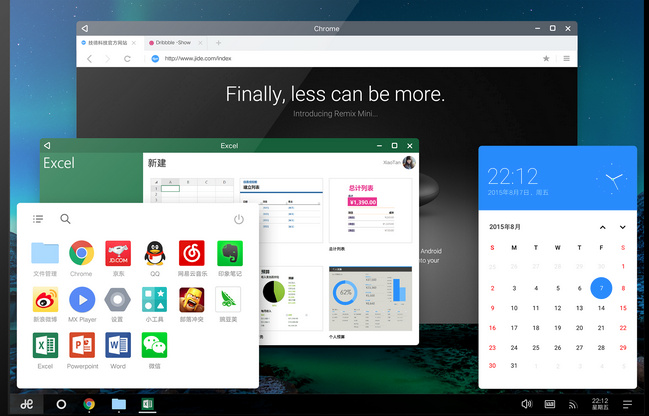Screen dimensions: 649x416
Task: Toggle the launcher list view icon
Action: [x=38, y=219]
